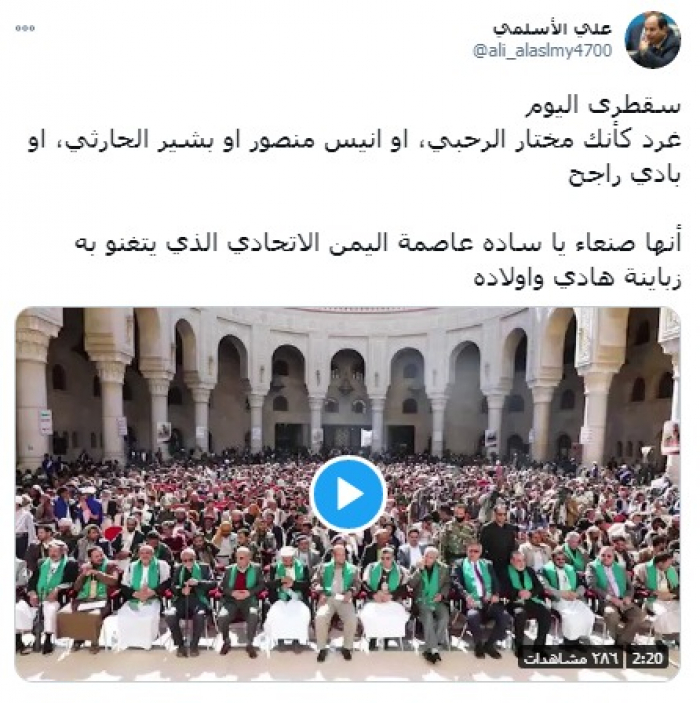
Task: Click the words بادي راجح
Action: pos(625,175)
